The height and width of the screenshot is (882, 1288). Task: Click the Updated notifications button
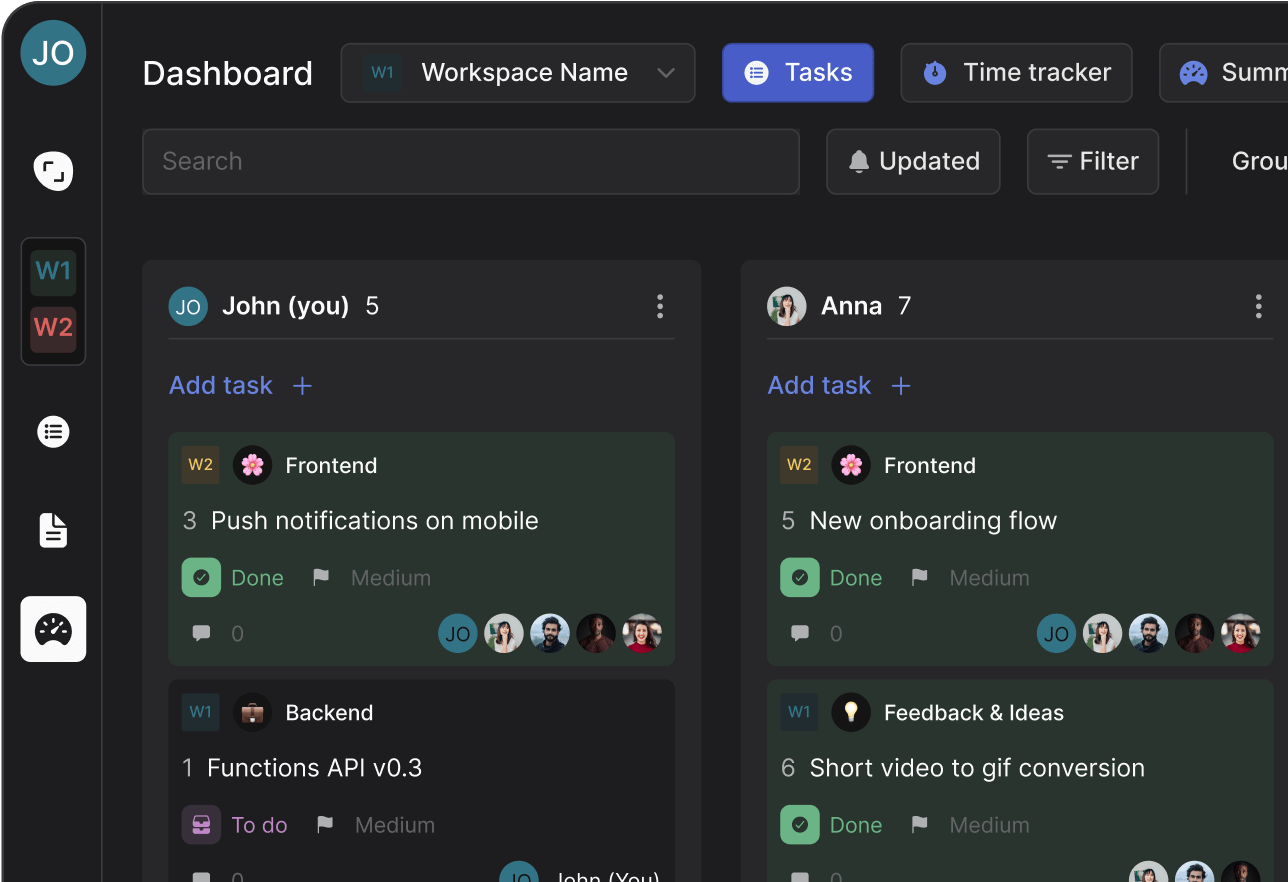point(913,161)
